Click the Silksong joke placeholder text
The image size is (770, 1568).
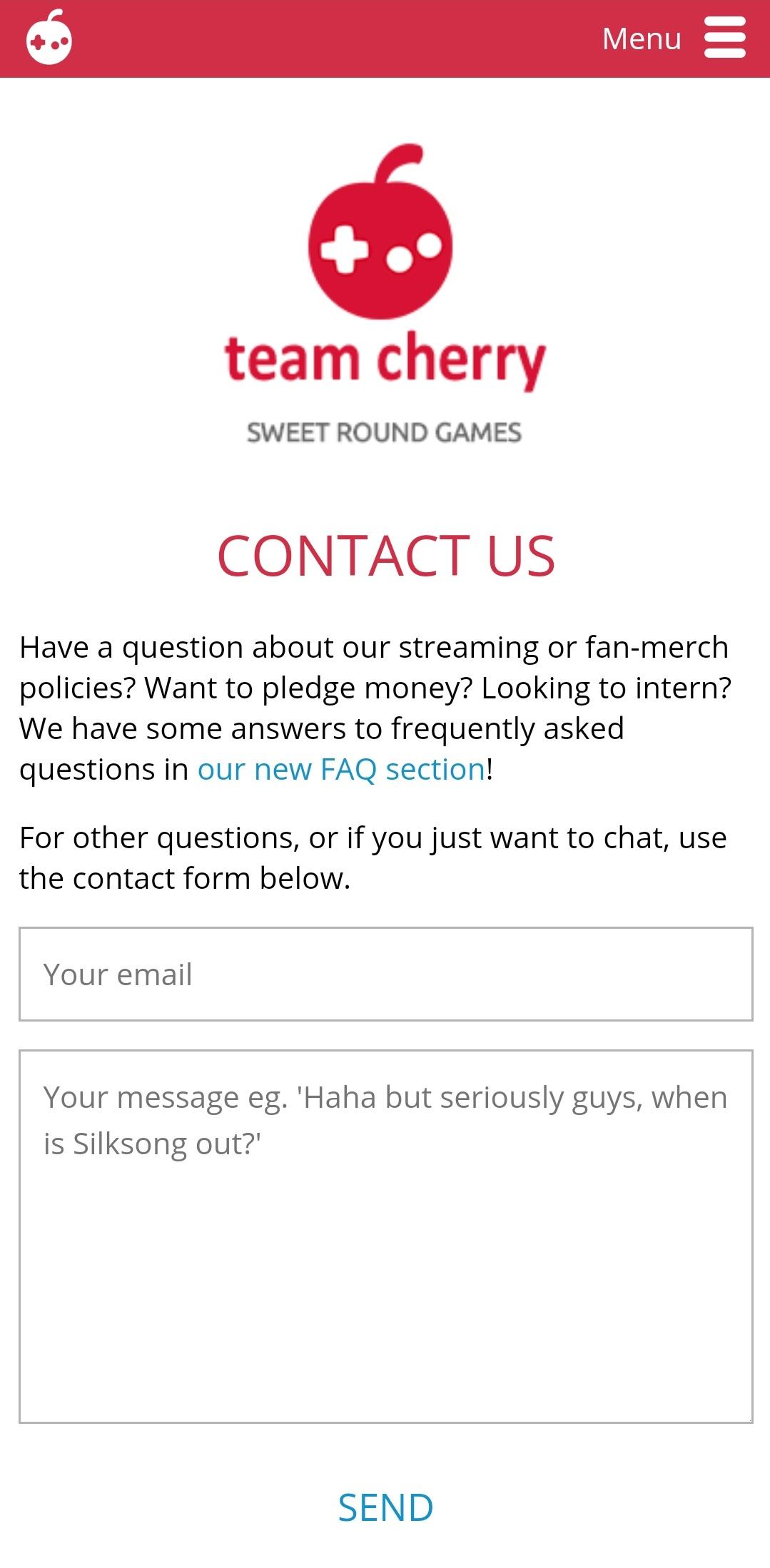click(385, 1117)
